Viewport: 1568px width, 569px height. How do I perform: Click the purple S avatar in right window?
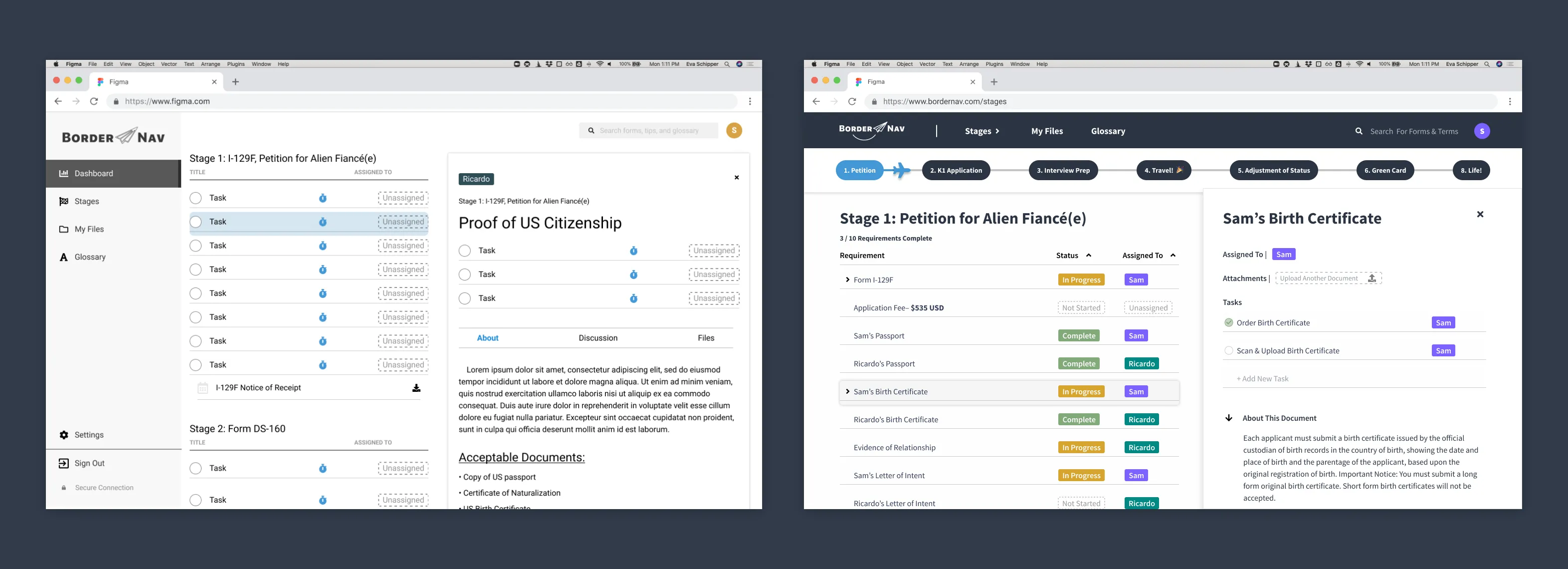pos(1482,131)
